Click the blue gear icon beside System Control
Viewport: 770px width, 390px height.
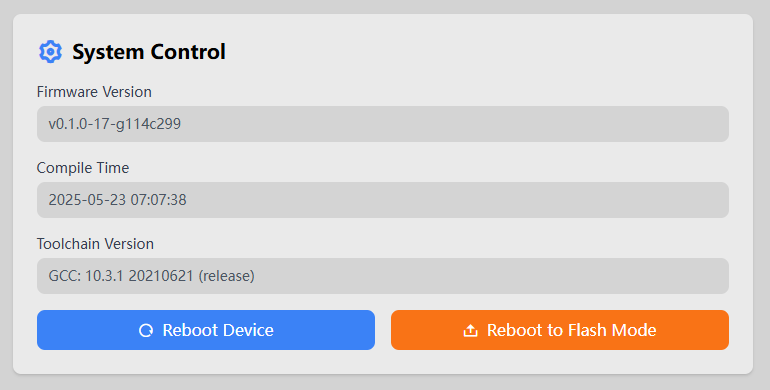[x=50, y=52]
